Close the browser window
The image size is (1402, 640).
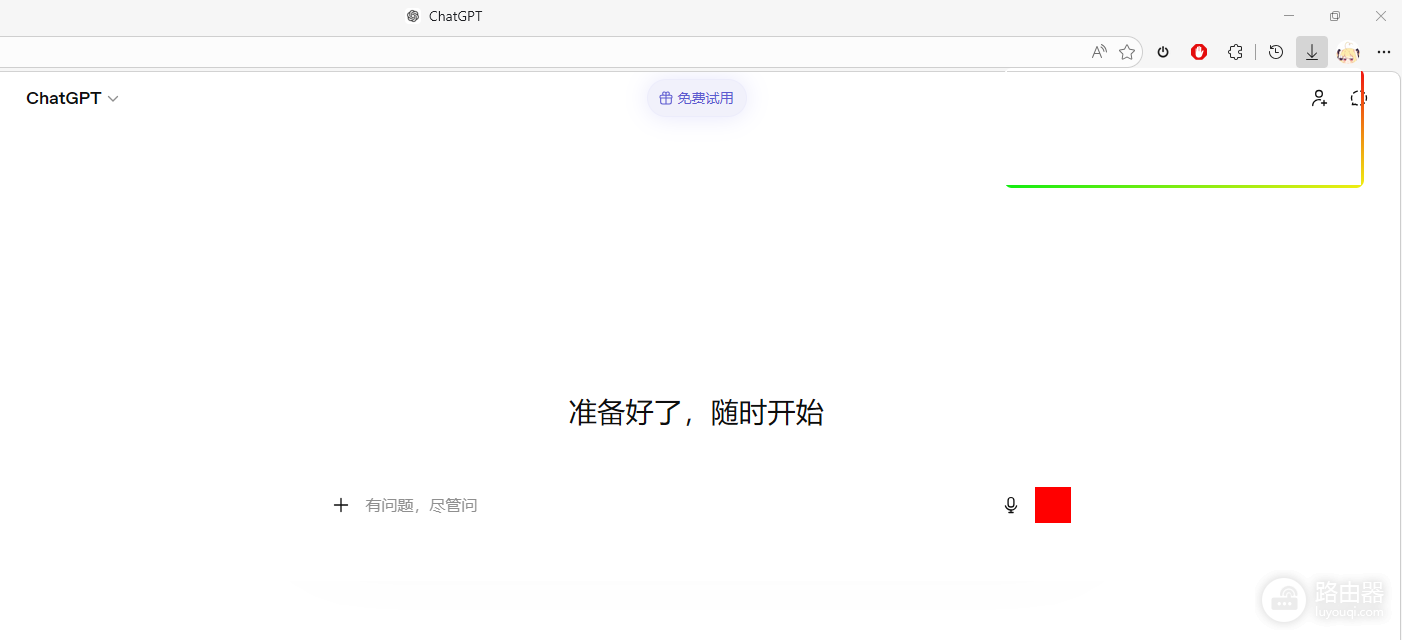coord(1381,16)
